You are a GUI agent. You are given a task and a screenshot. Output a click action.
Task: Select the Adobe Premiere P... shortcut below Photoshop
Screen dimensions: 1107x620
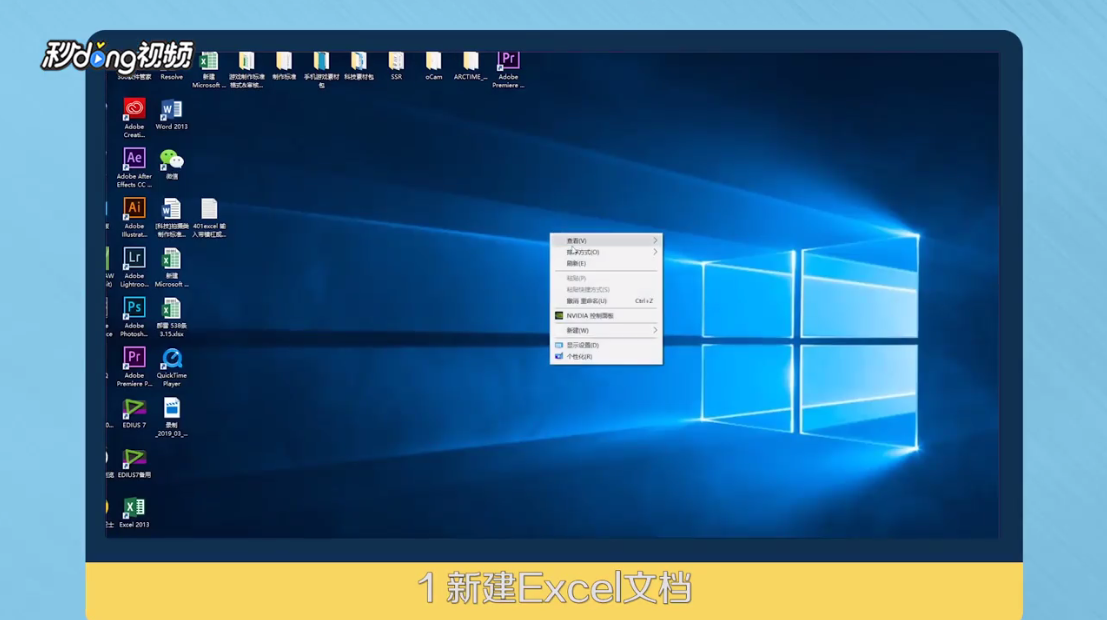134,366
